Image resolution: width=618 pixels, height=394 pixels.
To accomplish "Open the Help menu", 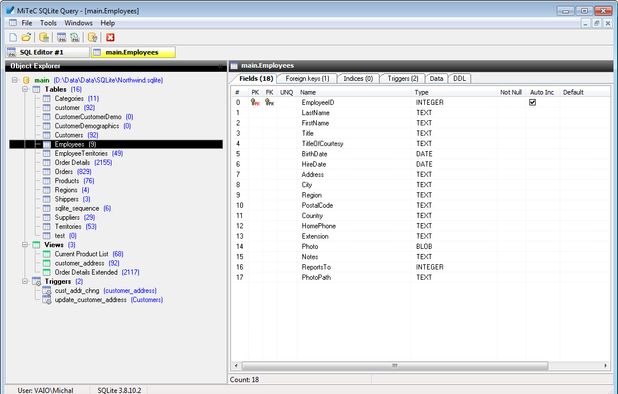I will [107, 23].
